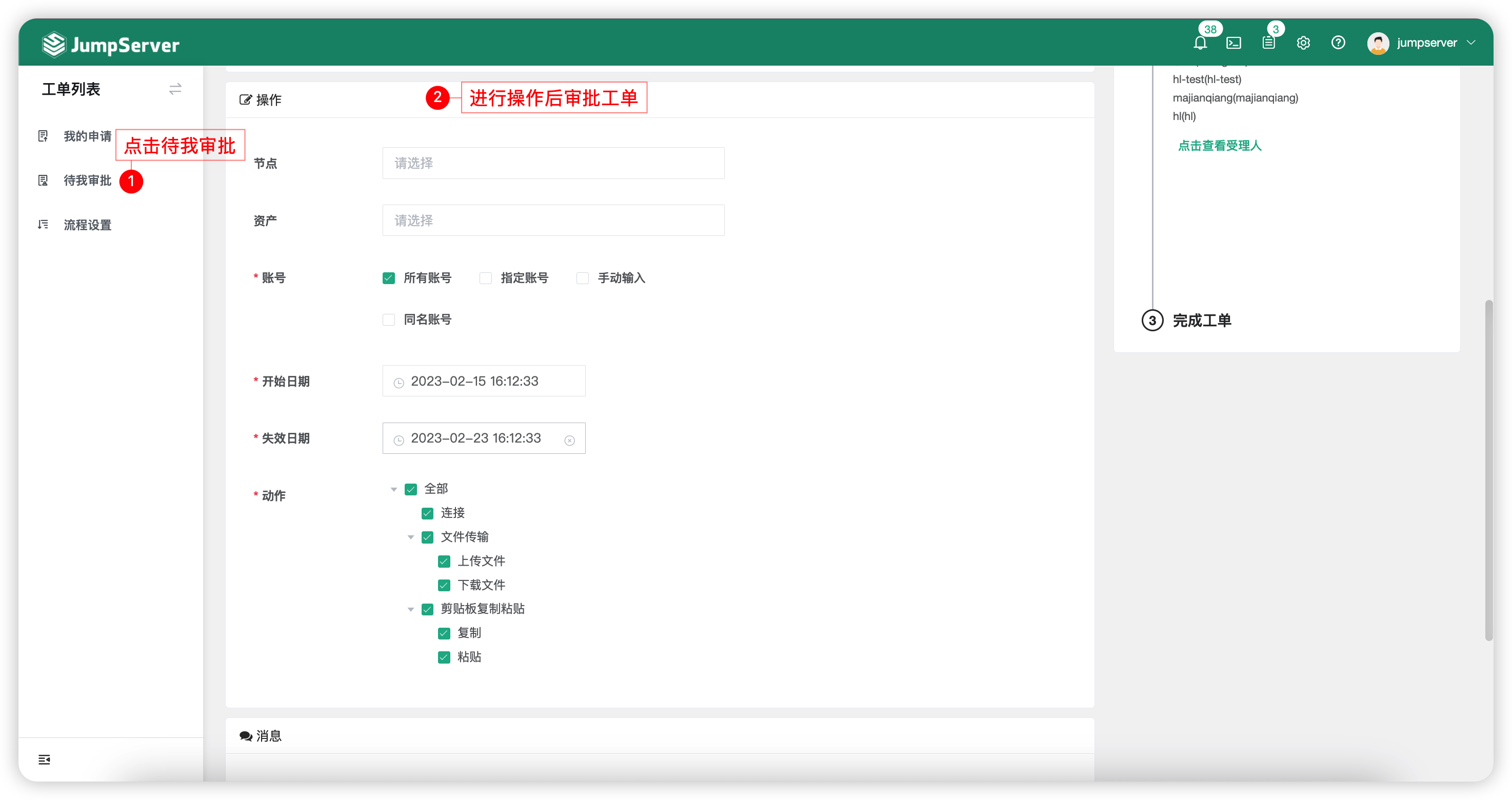Image resolution: width=1512 pixels, height=800 pixels.
Task: Click the majianqiang(majianqiang) assignee text
Action: click(1235, 97)
